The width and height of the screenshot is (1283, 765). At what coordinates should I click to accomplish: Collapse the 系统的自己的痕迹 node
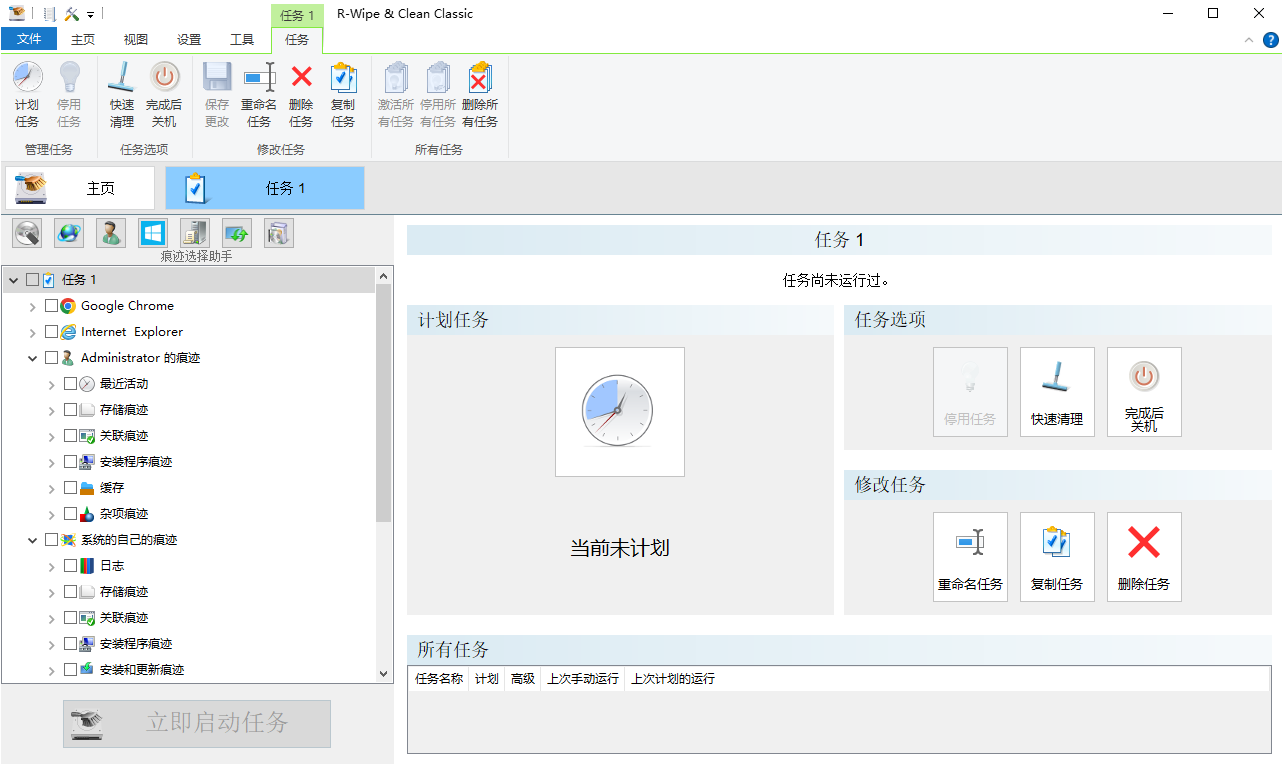(x=33, y=540)
